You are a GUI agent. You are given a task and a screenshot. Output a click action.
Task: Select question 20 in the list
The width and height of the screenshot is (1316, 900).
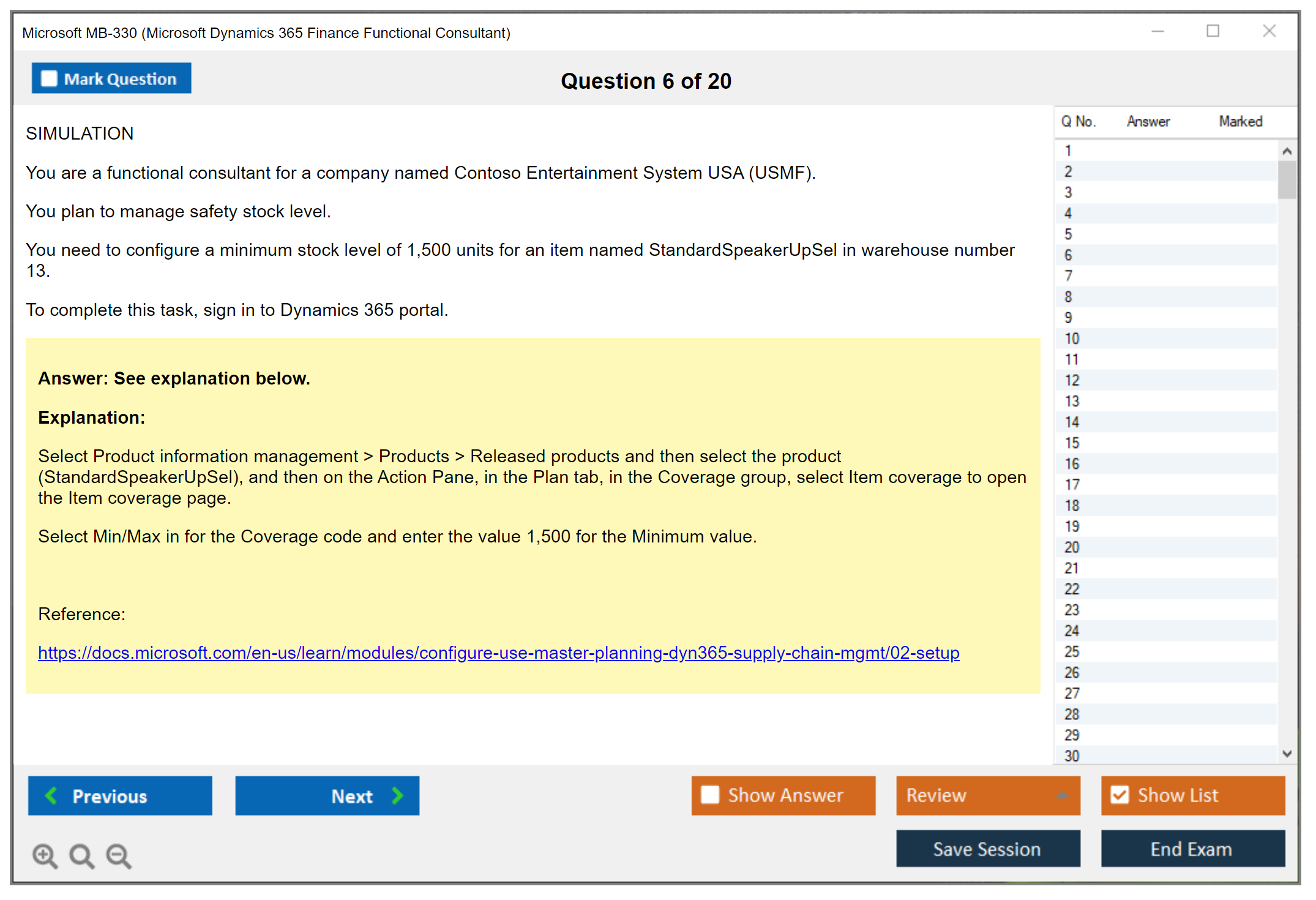pos(1072,547)
